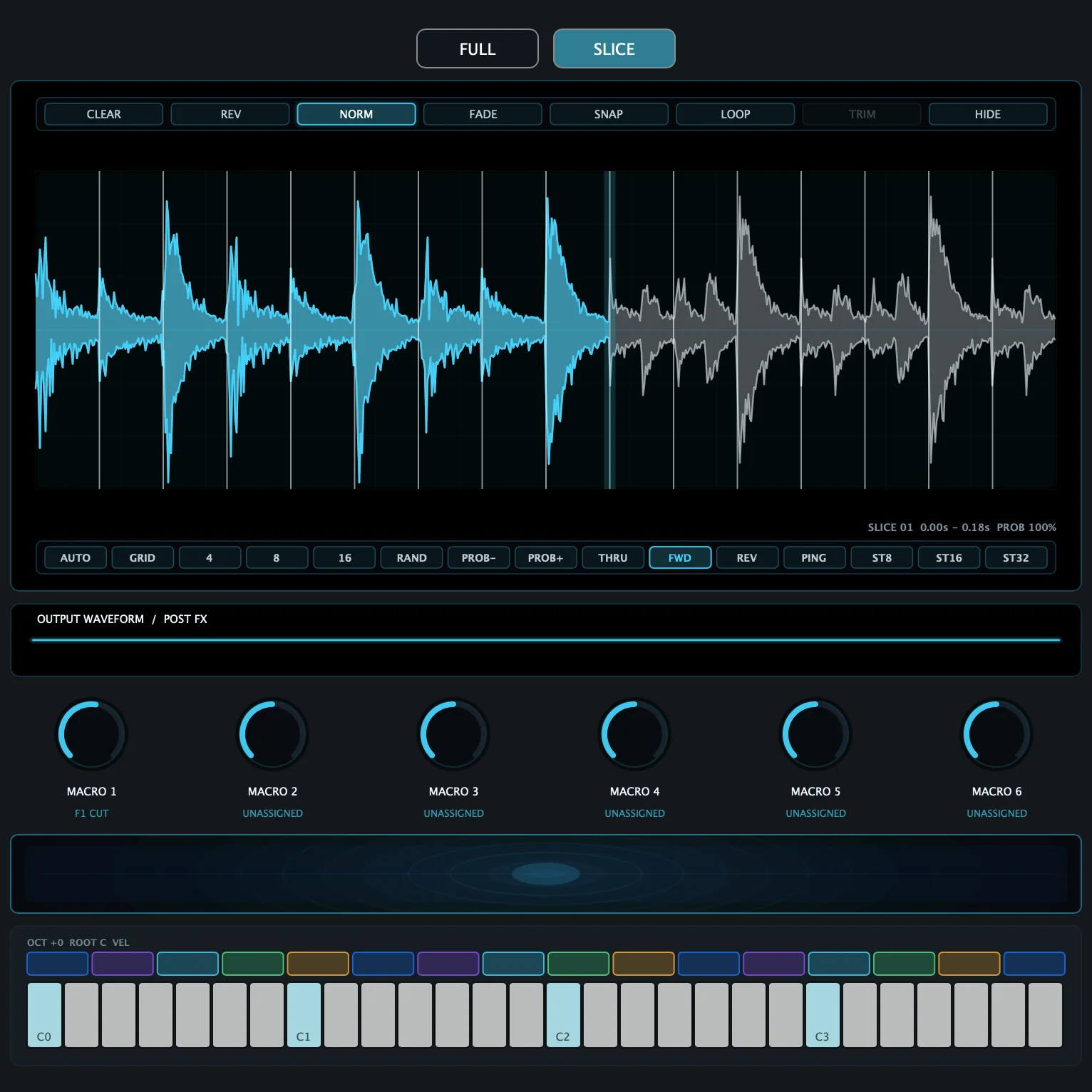
Task: Select FWD playback direction
Action: (x=680, y=557)
